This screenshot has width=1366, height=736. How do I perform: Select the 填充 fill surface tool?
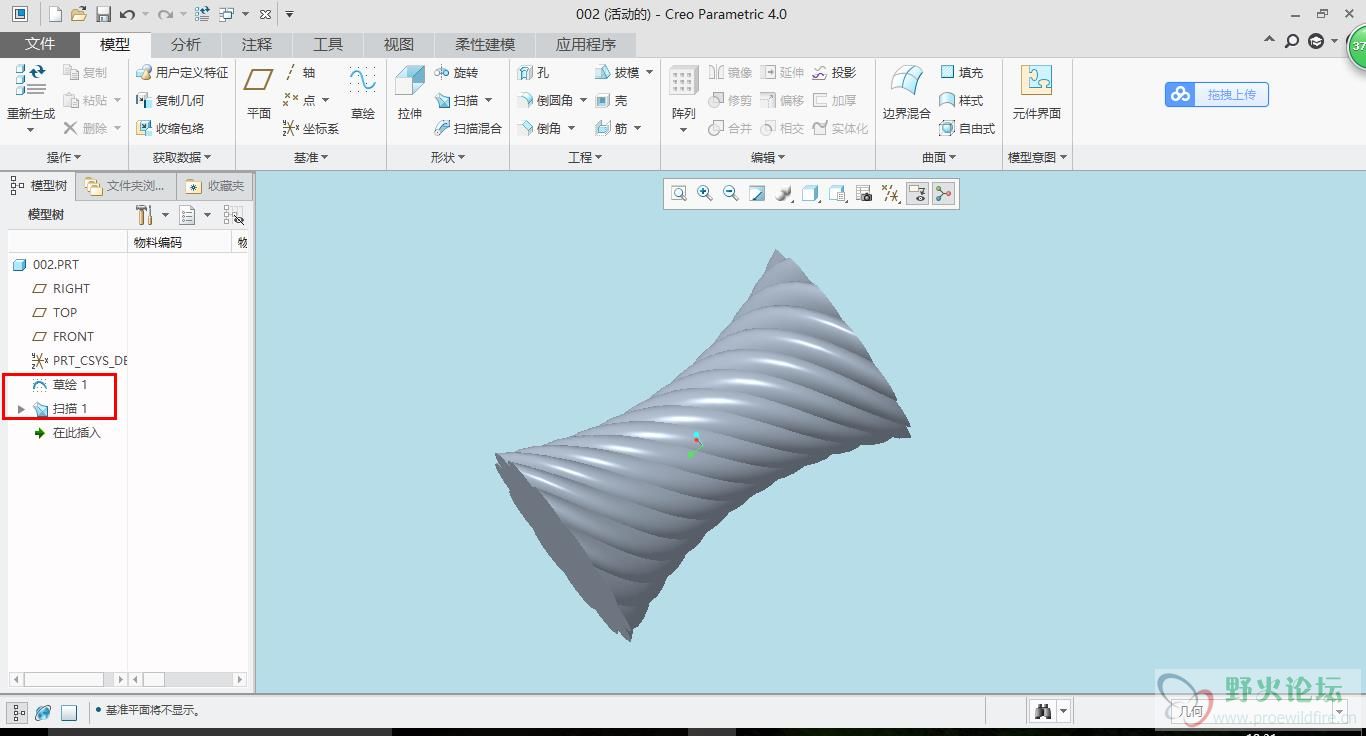[x=962, y=72]
